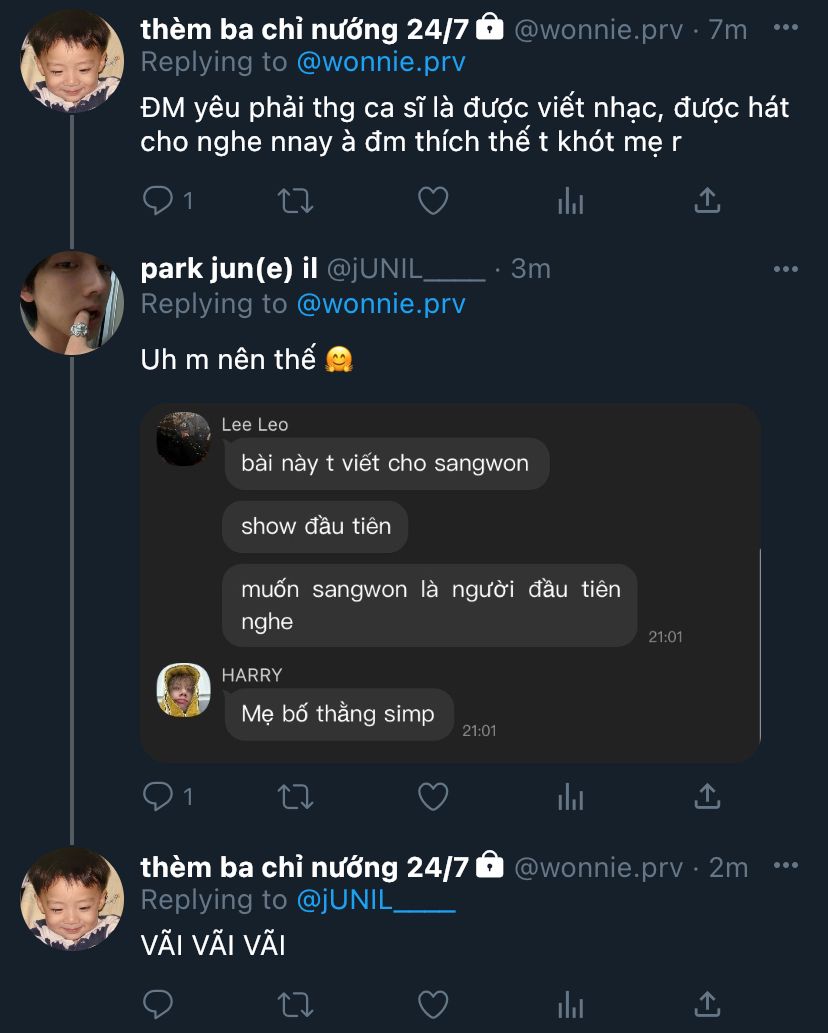Viewport: 828px width, 1033px height.
Task: View analytics of the first tweet
Action: coord(570,201)
